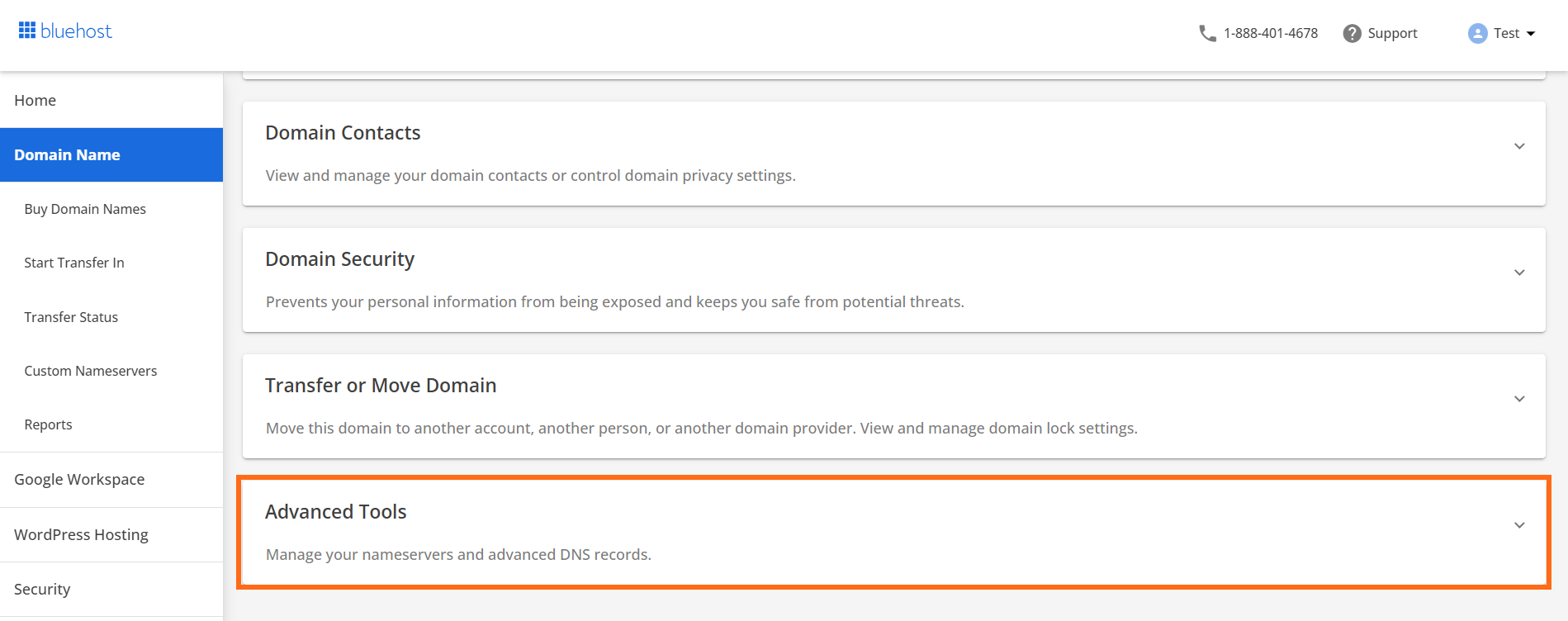Open Custom Nameservers page
The height and width of the screenshot is (621, 1568).
tap(91, 371)
